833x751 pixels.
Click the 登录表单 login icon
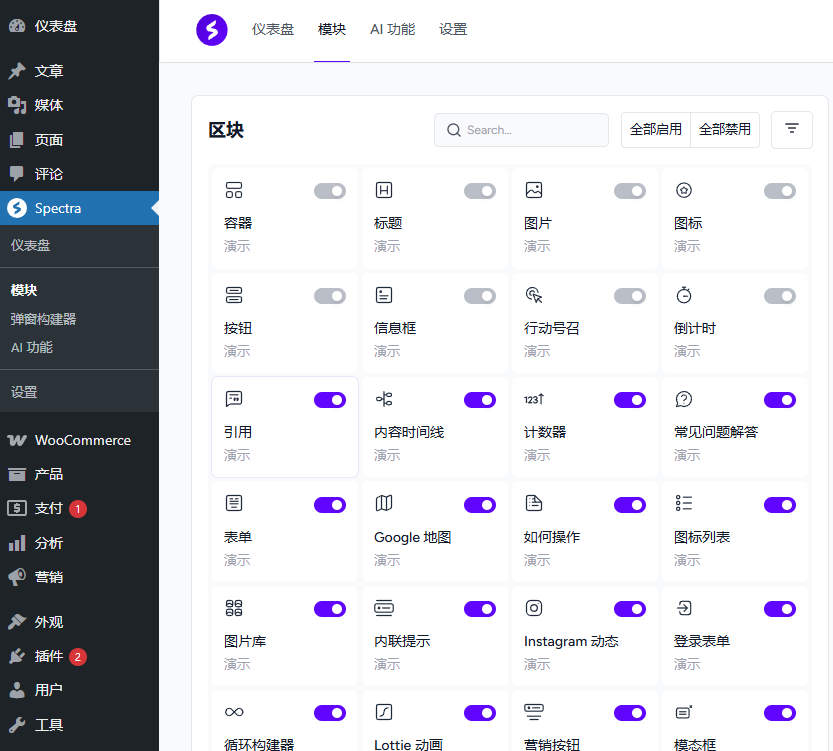tap(684, 608)
